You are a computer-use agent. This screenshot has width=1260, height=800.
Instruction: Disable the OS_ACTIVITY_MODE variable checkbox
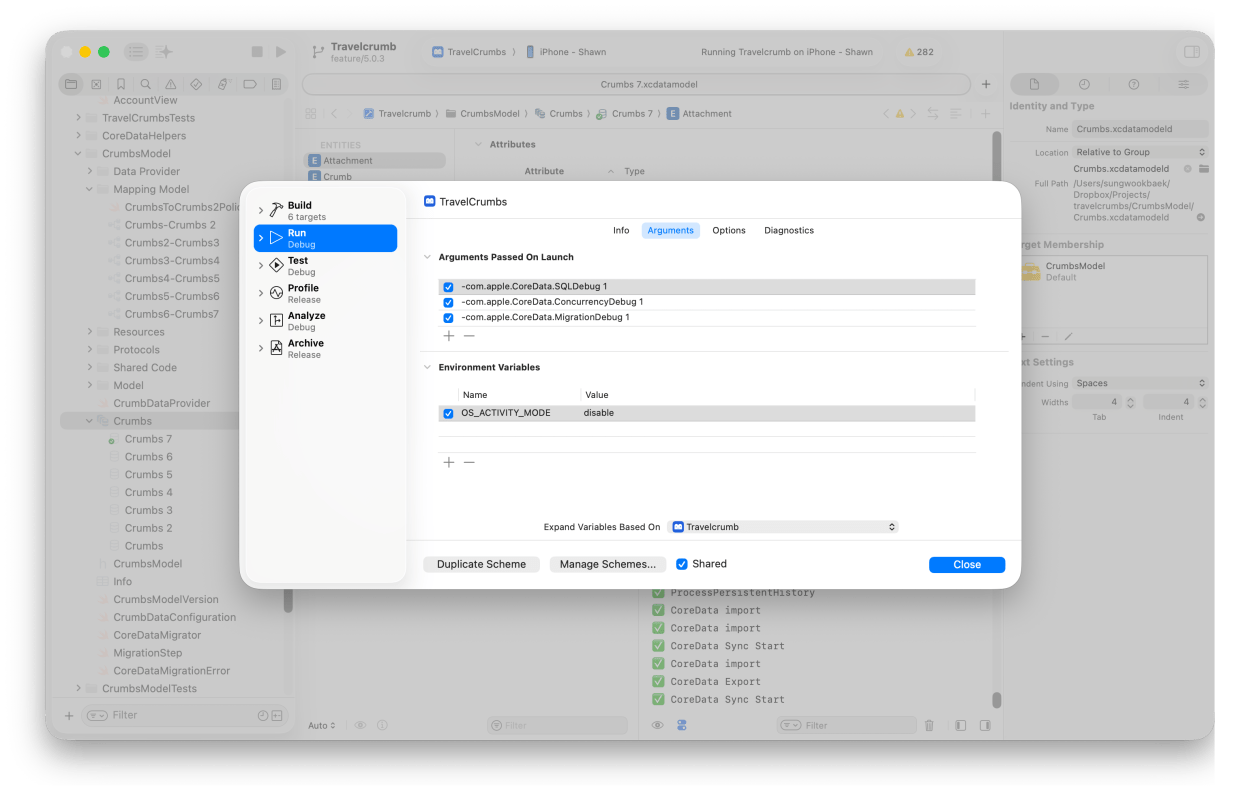pyautogui.click(x=448, y=413)
